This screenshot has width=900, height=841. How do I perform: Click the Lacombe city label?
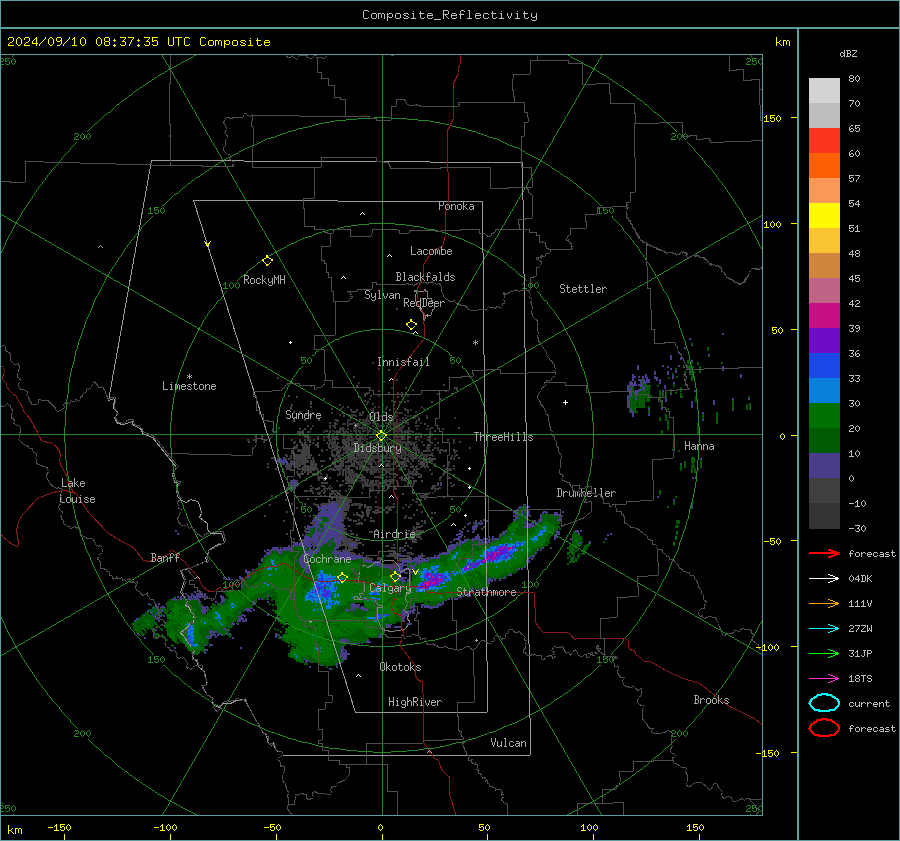point(431,251)
